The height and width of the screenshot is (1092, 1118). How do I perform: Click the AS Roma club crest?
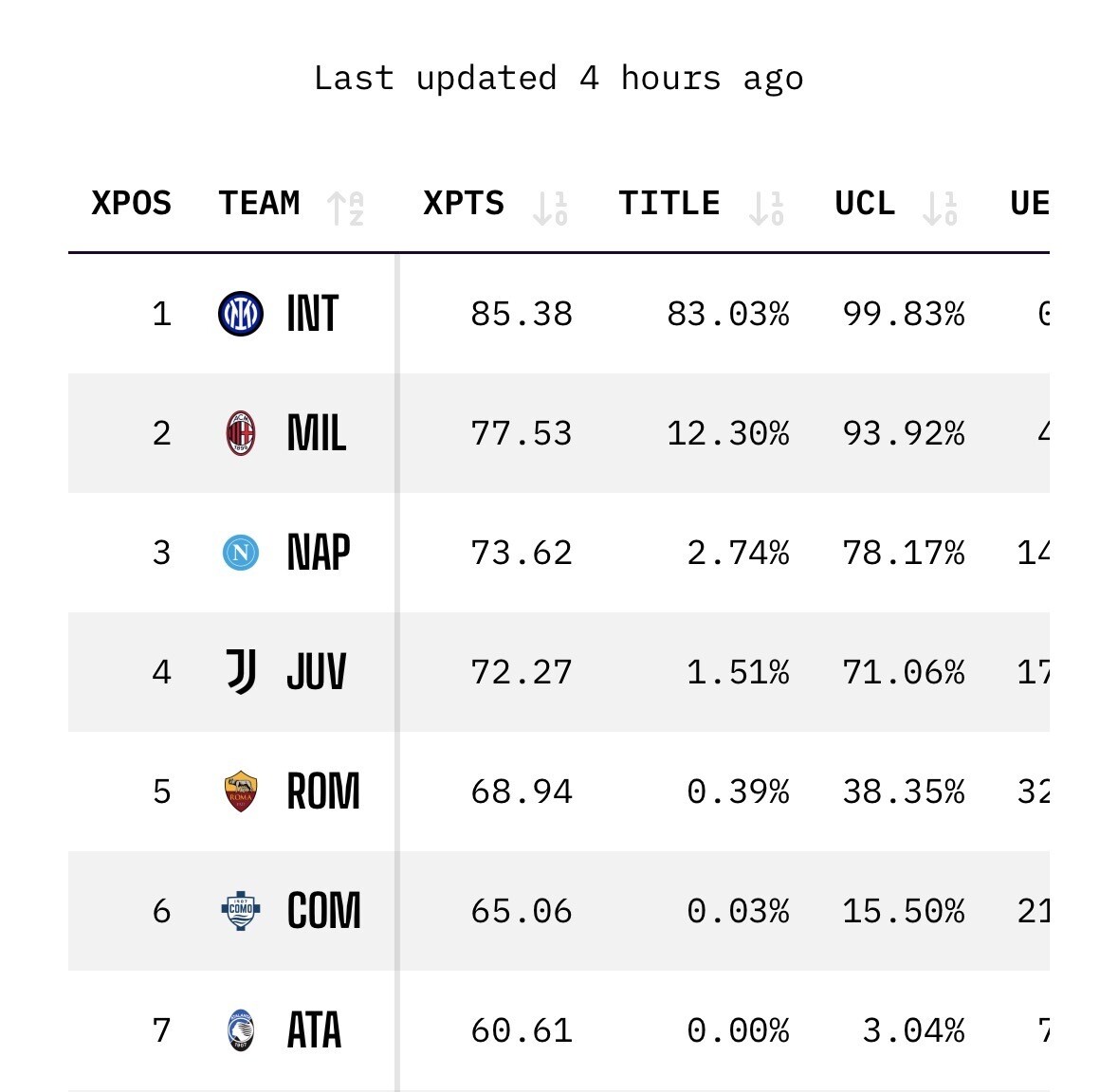click(241, 792)
